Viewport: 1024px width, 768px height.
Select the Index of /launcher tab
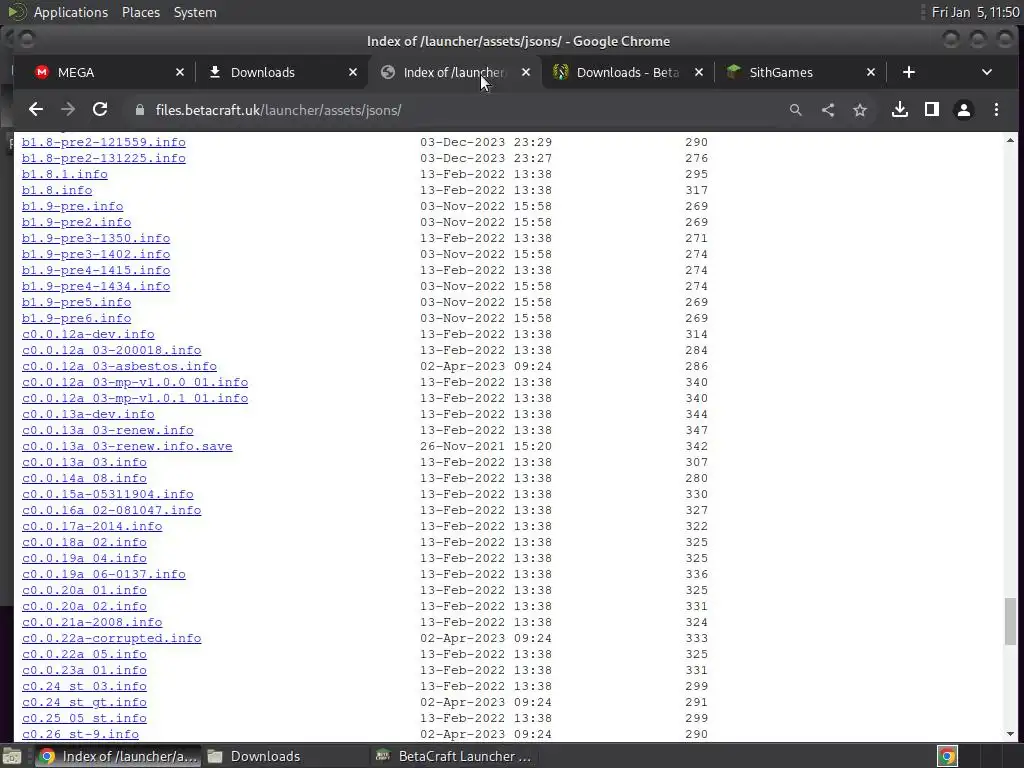click(455, 72)
